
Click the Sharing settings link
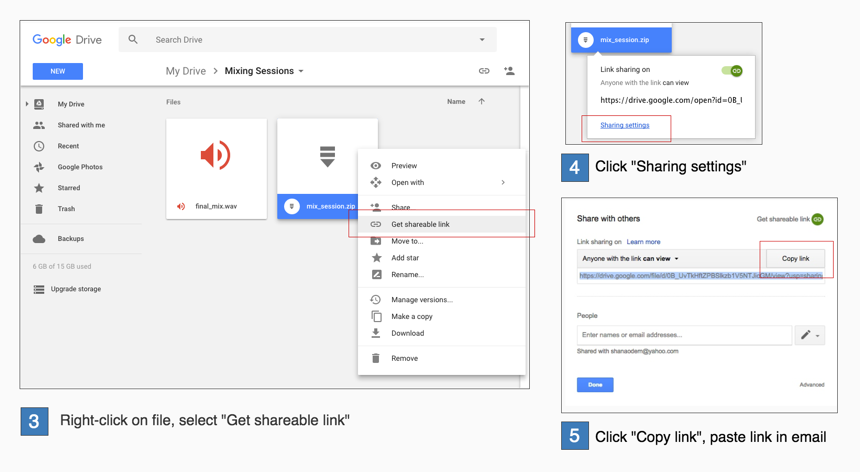coord(625,126)
